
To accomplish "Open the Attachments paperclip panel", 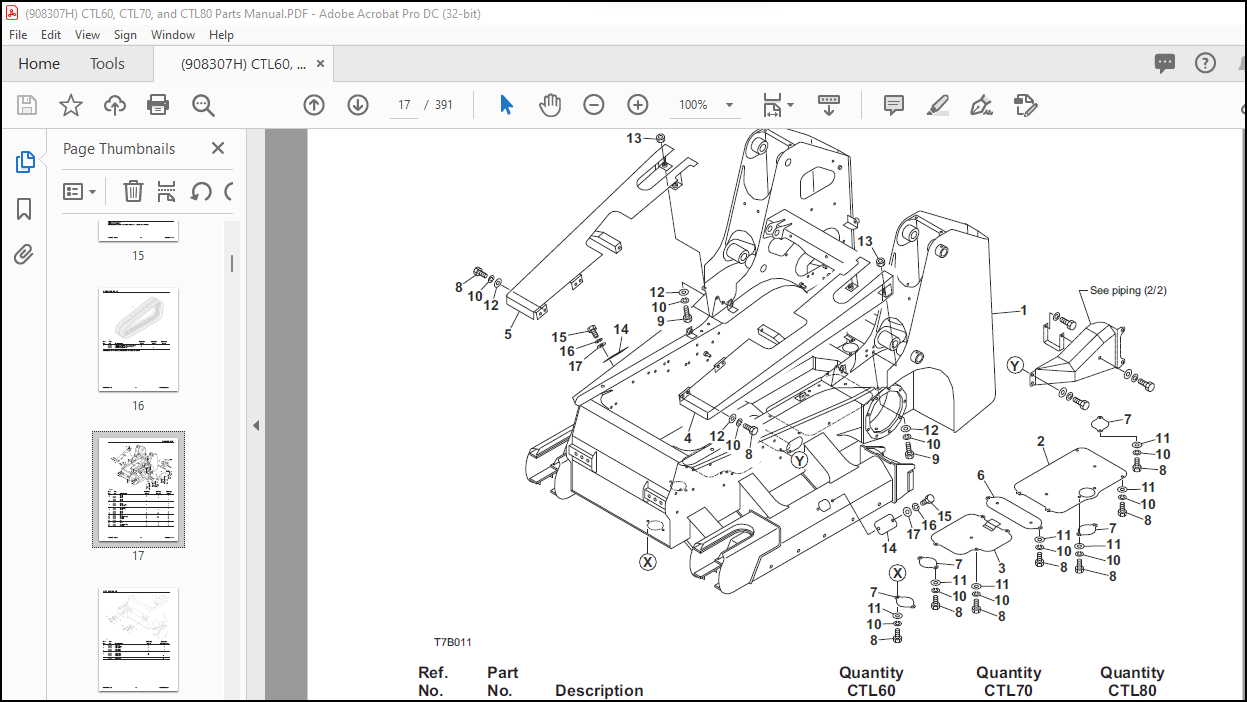I will click(x=24, y=255).
